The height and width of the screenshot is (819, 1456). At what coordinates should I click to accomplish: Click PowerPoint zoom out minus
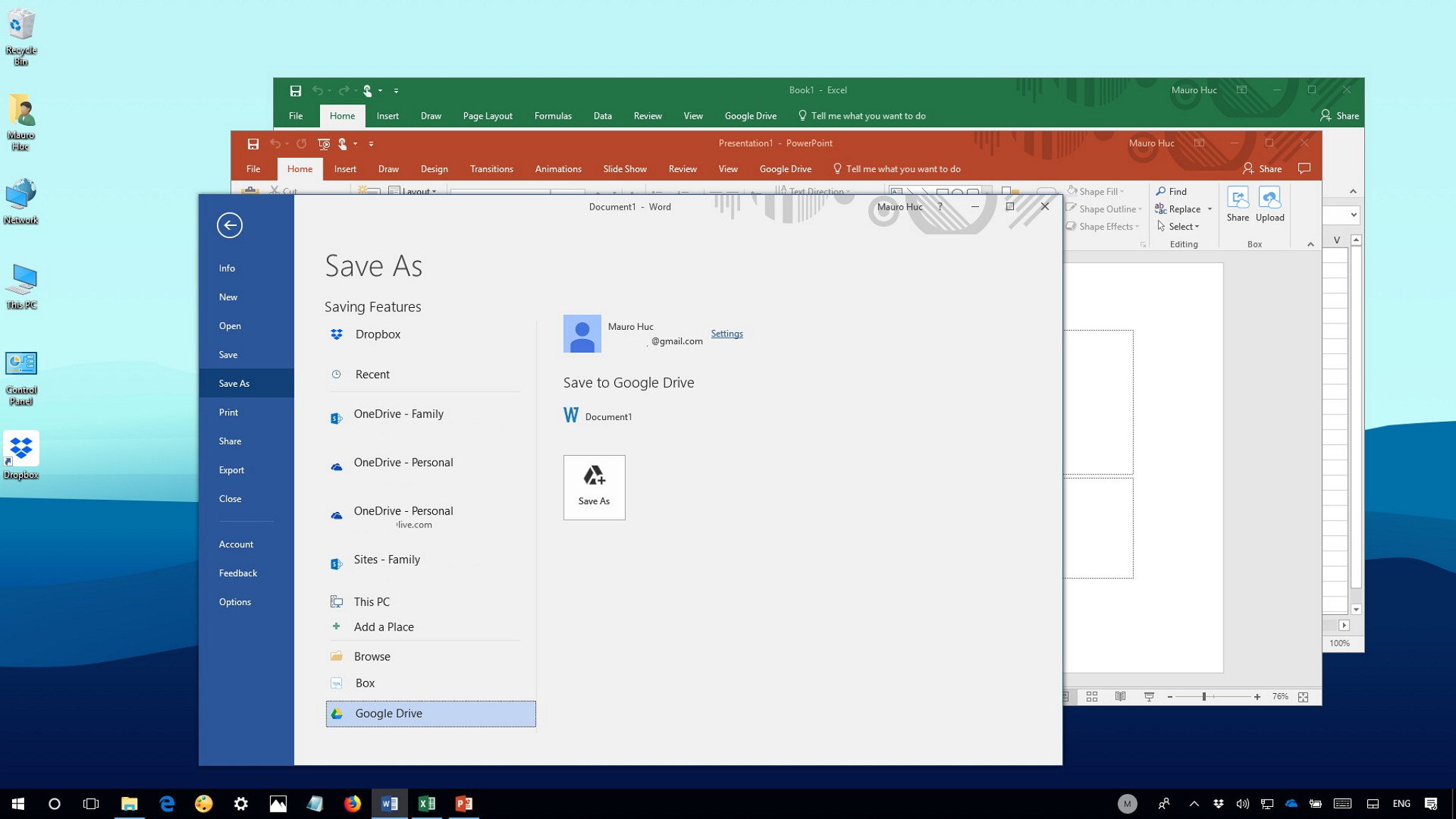coord(1169,697)
